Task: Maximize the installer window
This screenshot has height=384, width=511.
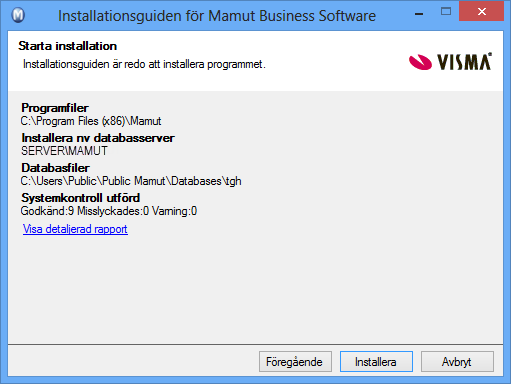Action: coord(446,12)
